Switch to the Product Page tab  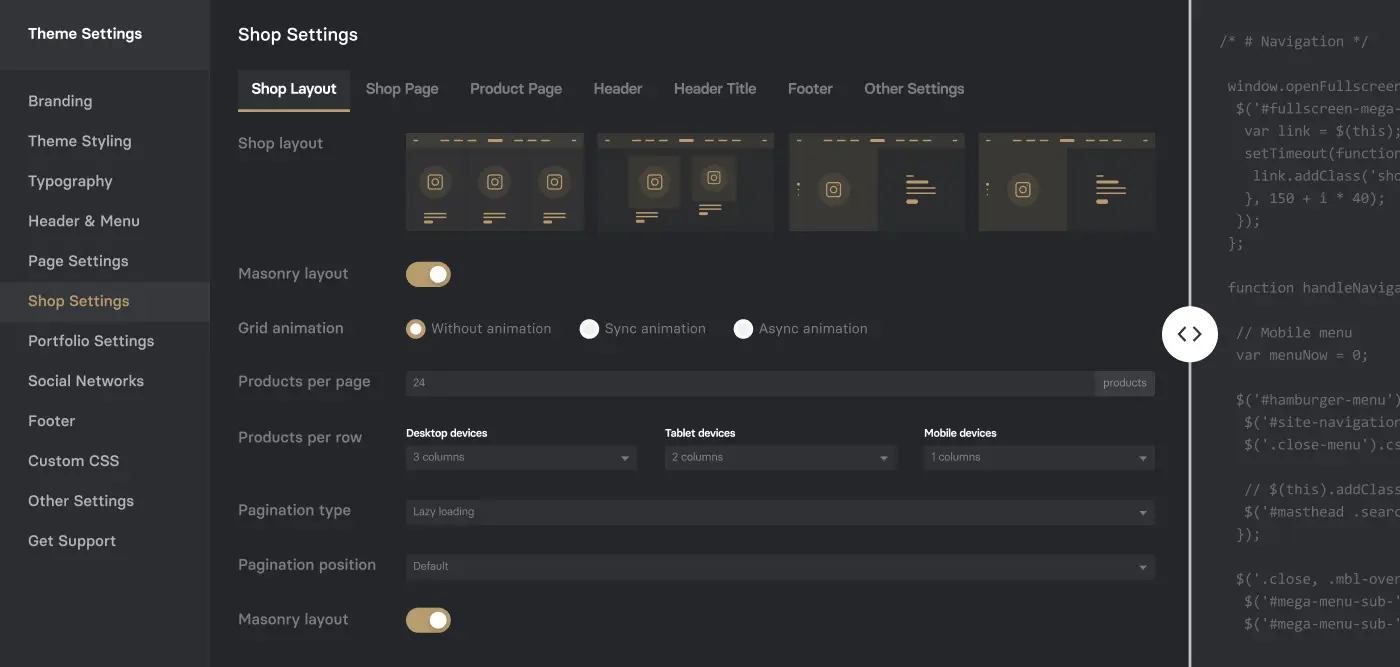[x=516, y=89]
